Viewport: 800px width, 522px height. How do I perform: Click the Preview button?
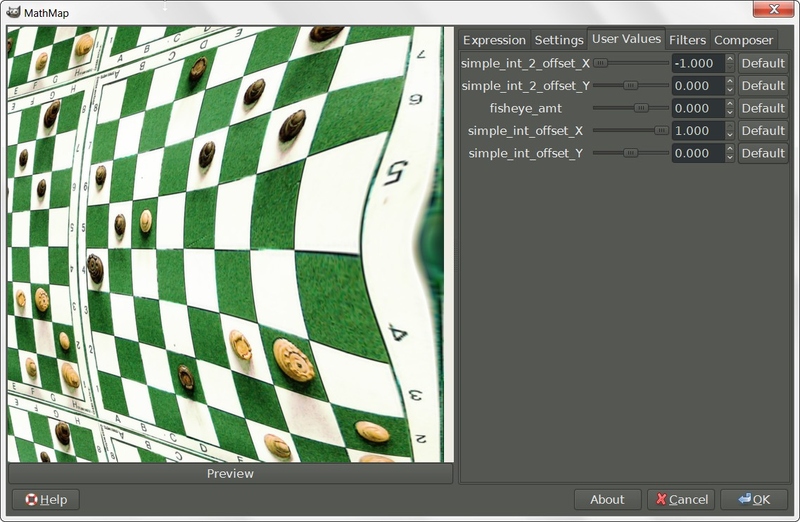click(x=230, y=474)
